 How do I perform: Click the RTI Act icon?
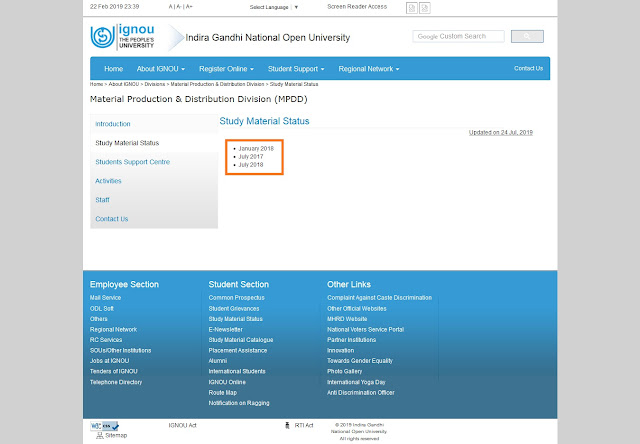[x=287, y=425]
